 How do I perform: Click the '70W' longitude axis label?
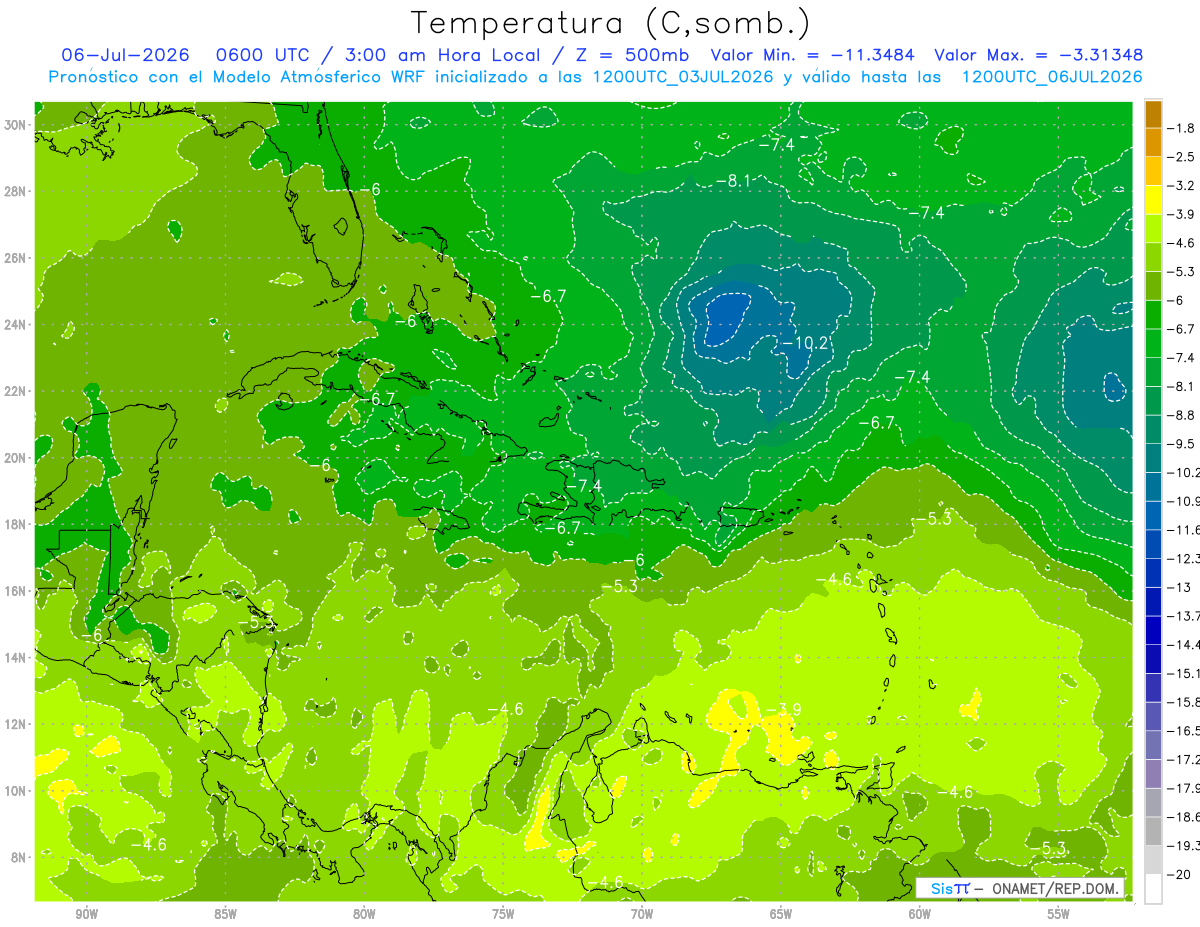click(x=642, y=914)
